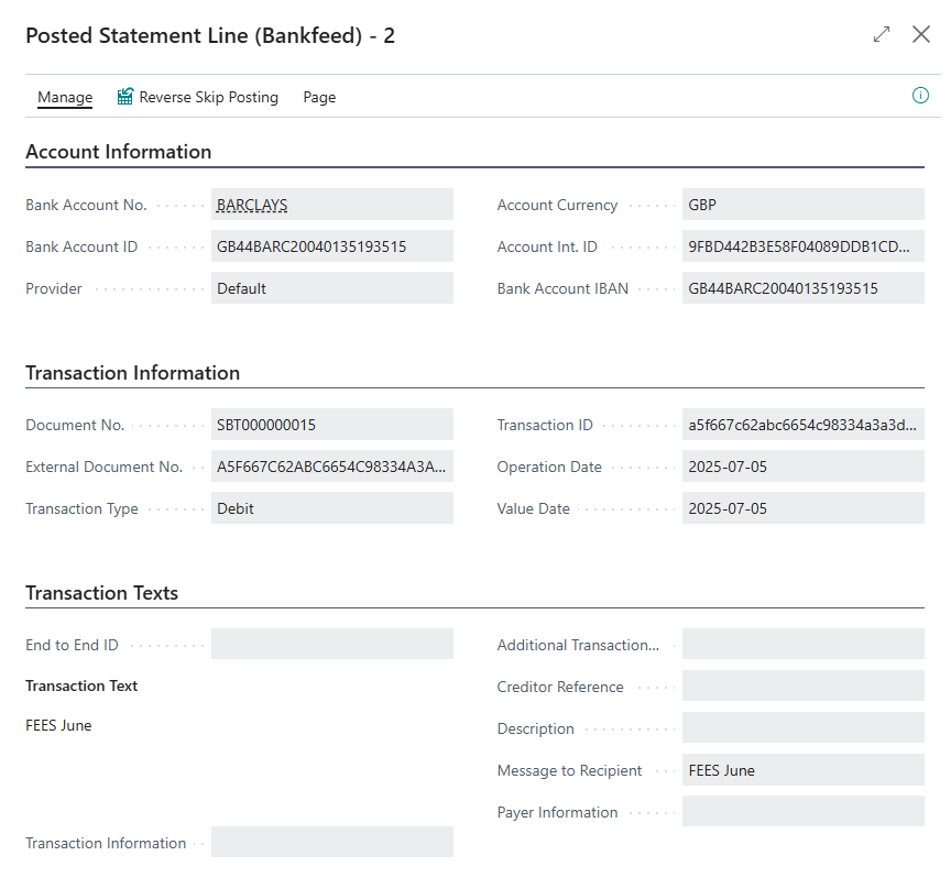Select the Reverse Skip Posting label
The image size is (946, 874).
click(209, 97)
